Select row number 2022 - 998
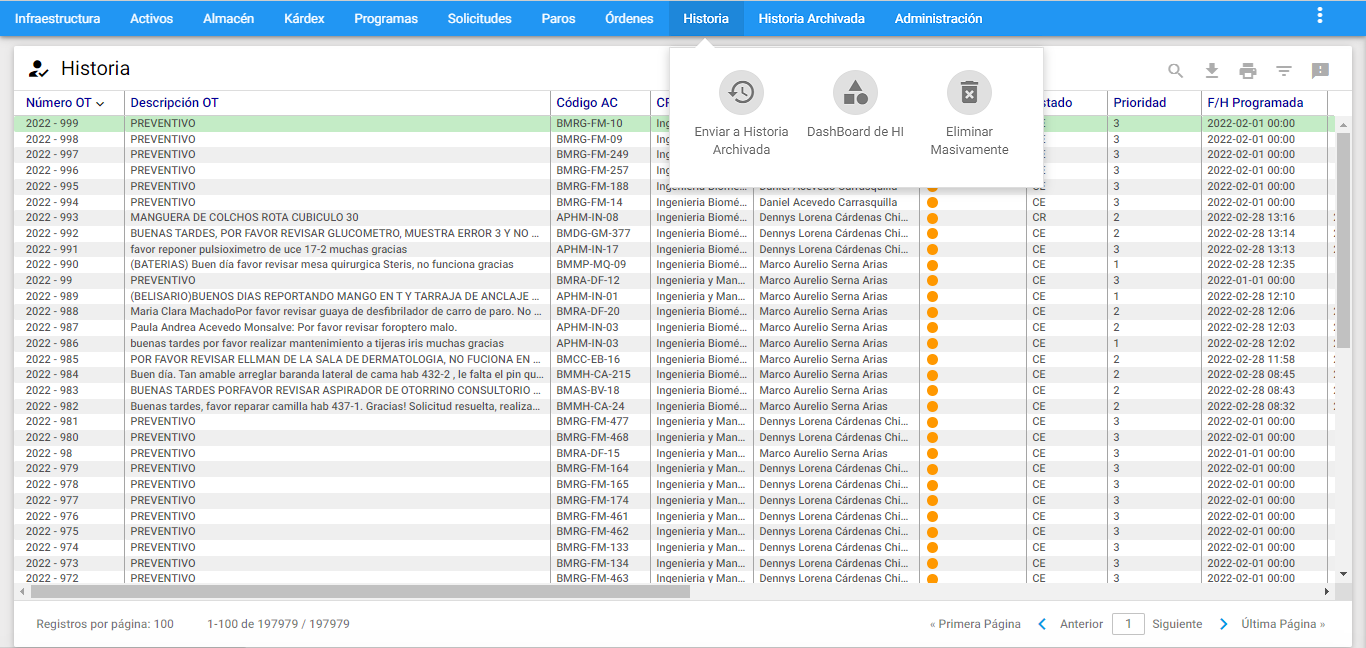Image resolution: width=1366 pixels, height=648 pixels. coord(52,139)
